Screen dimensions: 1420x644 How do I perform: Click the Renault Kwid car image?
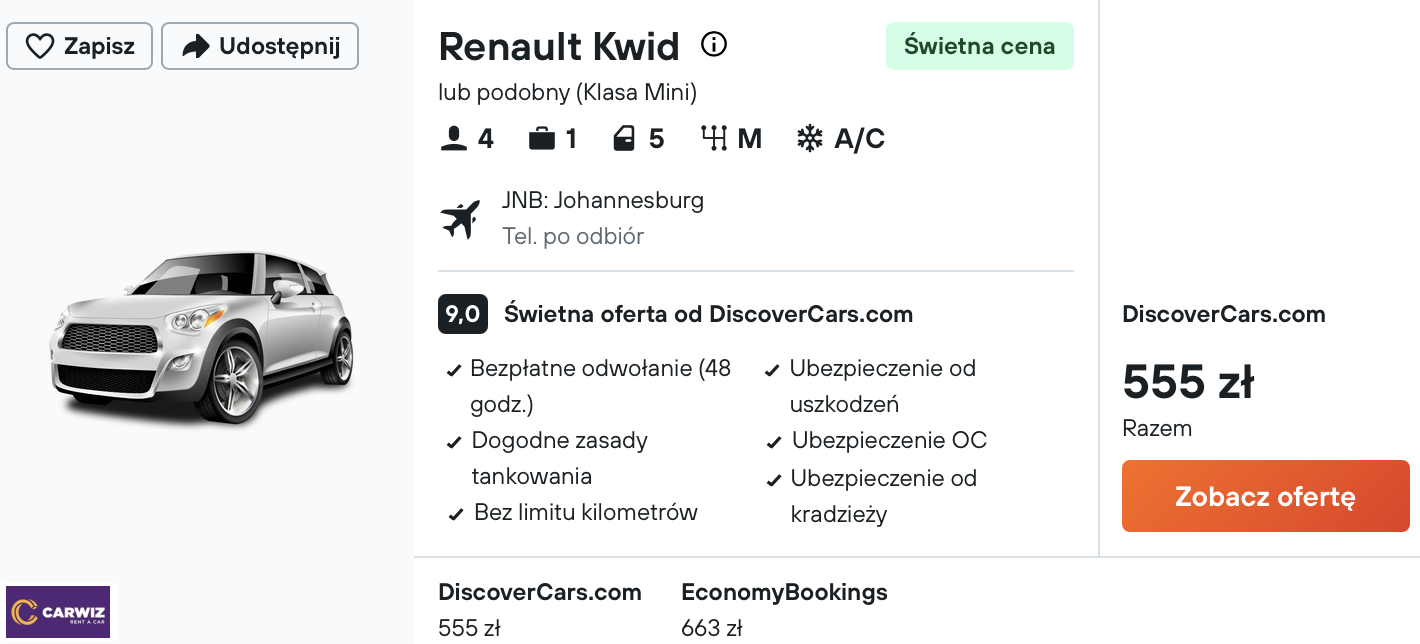click(x=202, y=335)
